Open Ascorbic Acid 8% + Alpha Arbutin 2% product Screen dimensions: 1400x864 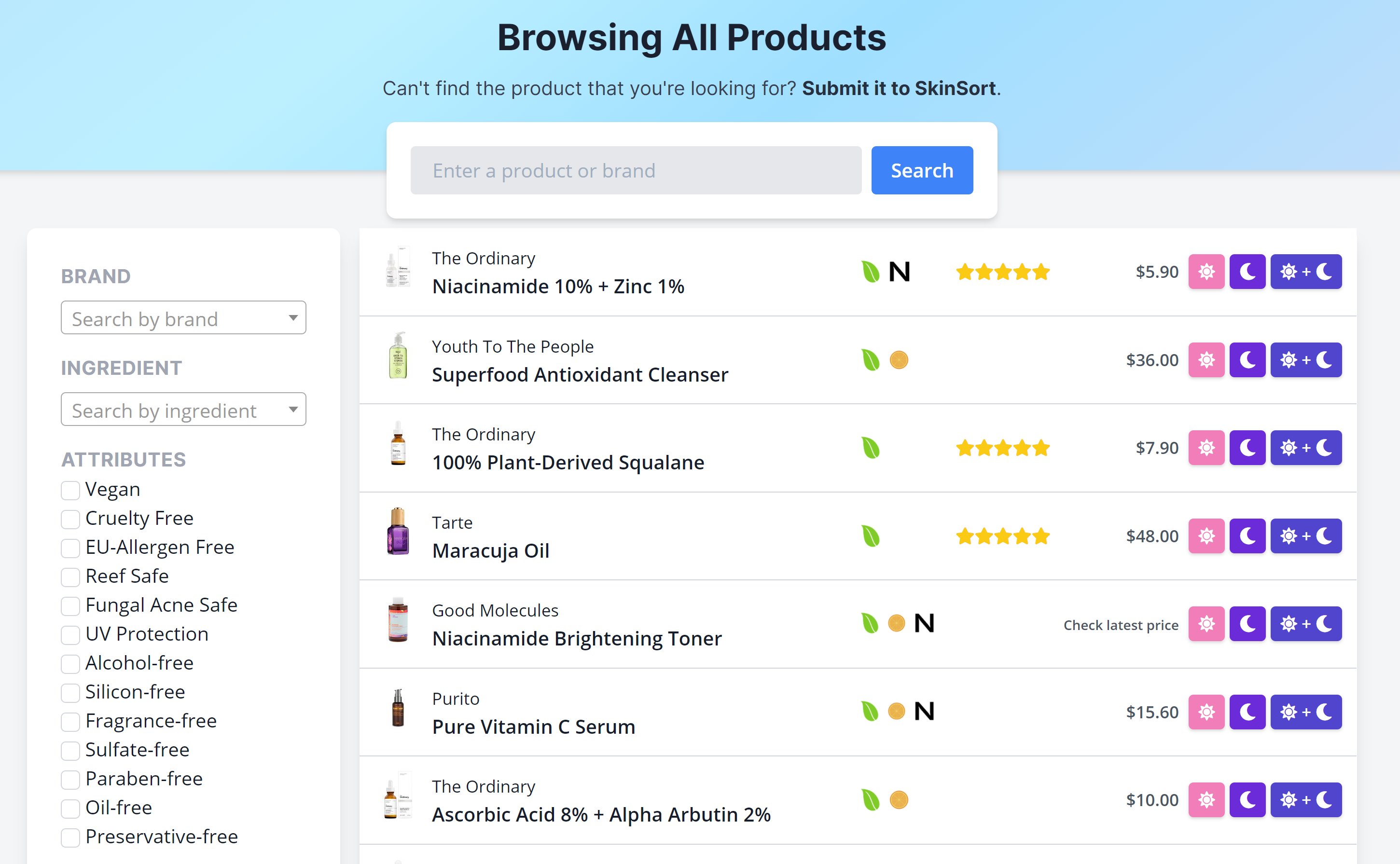click(601, 815)
